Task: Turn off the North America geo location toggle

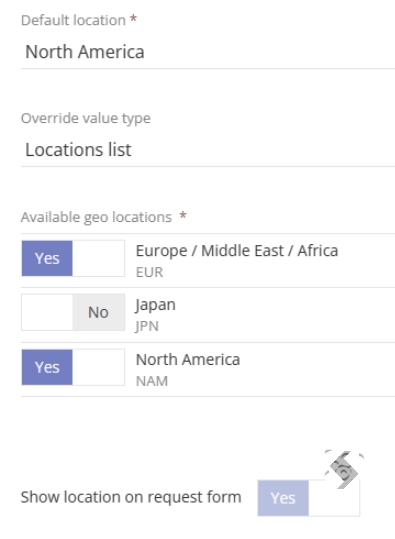Action: tap(73, 367)
